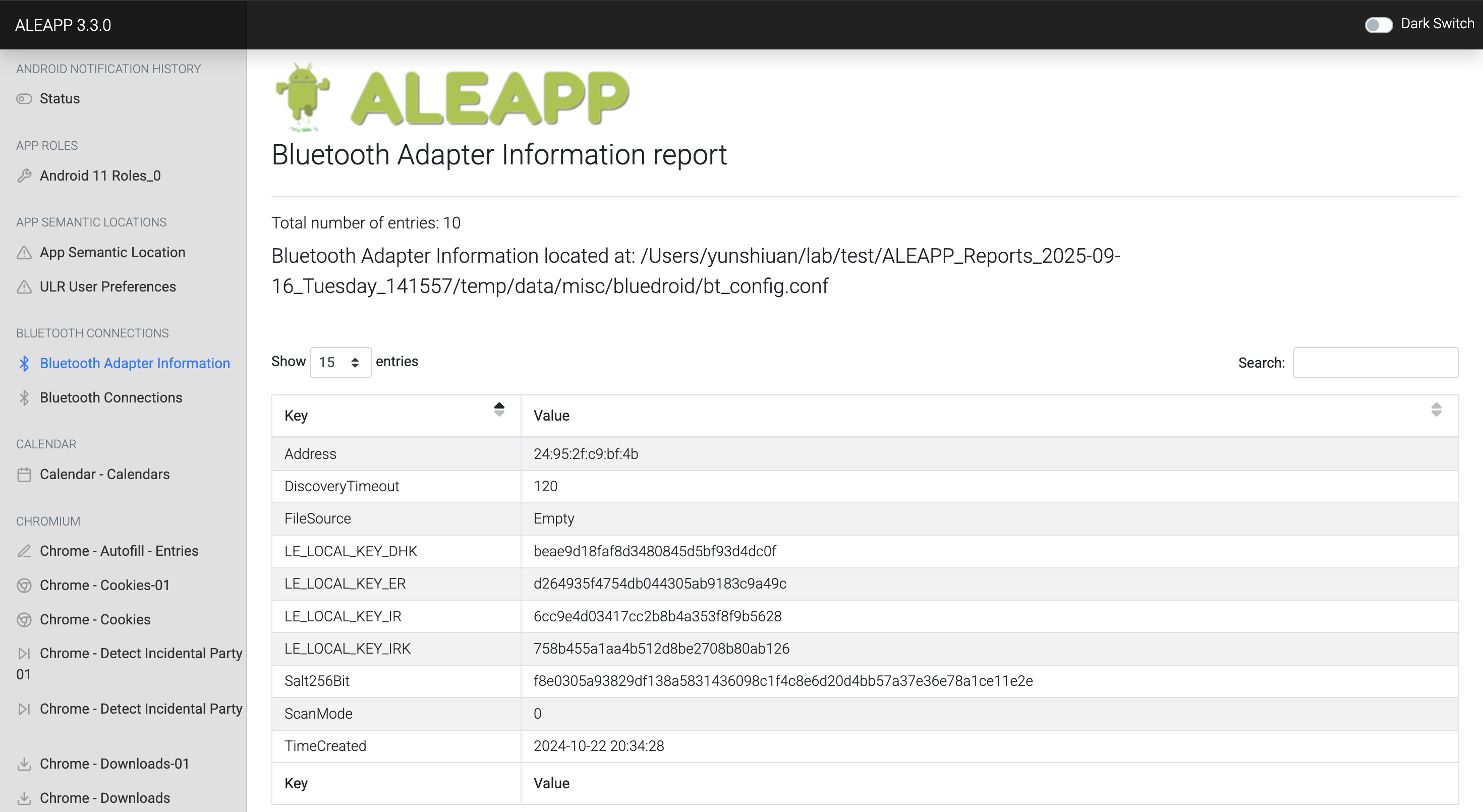Click the warning icon beside ULR User Preferences
The width and height of the screenshot is (1483, 812).
(24, 286)
